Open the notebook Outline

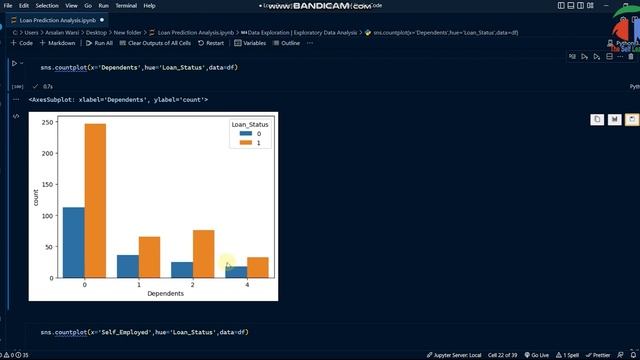(287, 43)
